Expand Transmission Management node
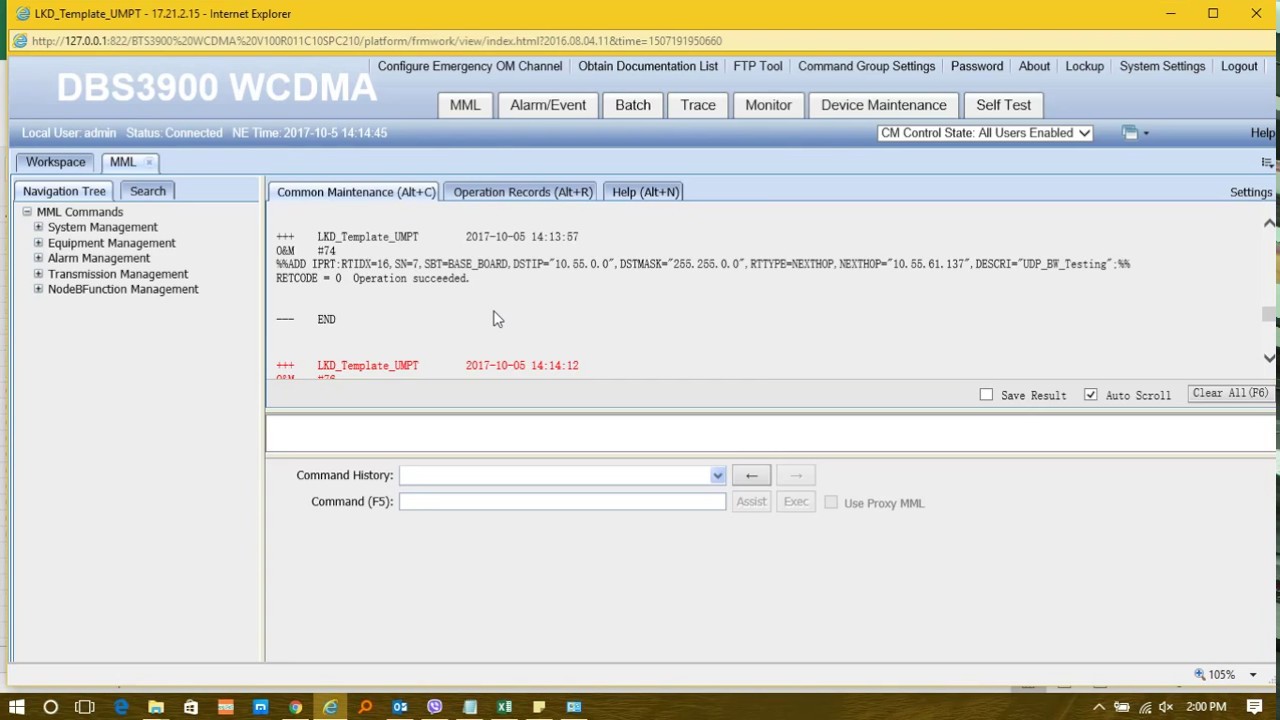Screen dimensions: 1280x720 coord(38,274)
